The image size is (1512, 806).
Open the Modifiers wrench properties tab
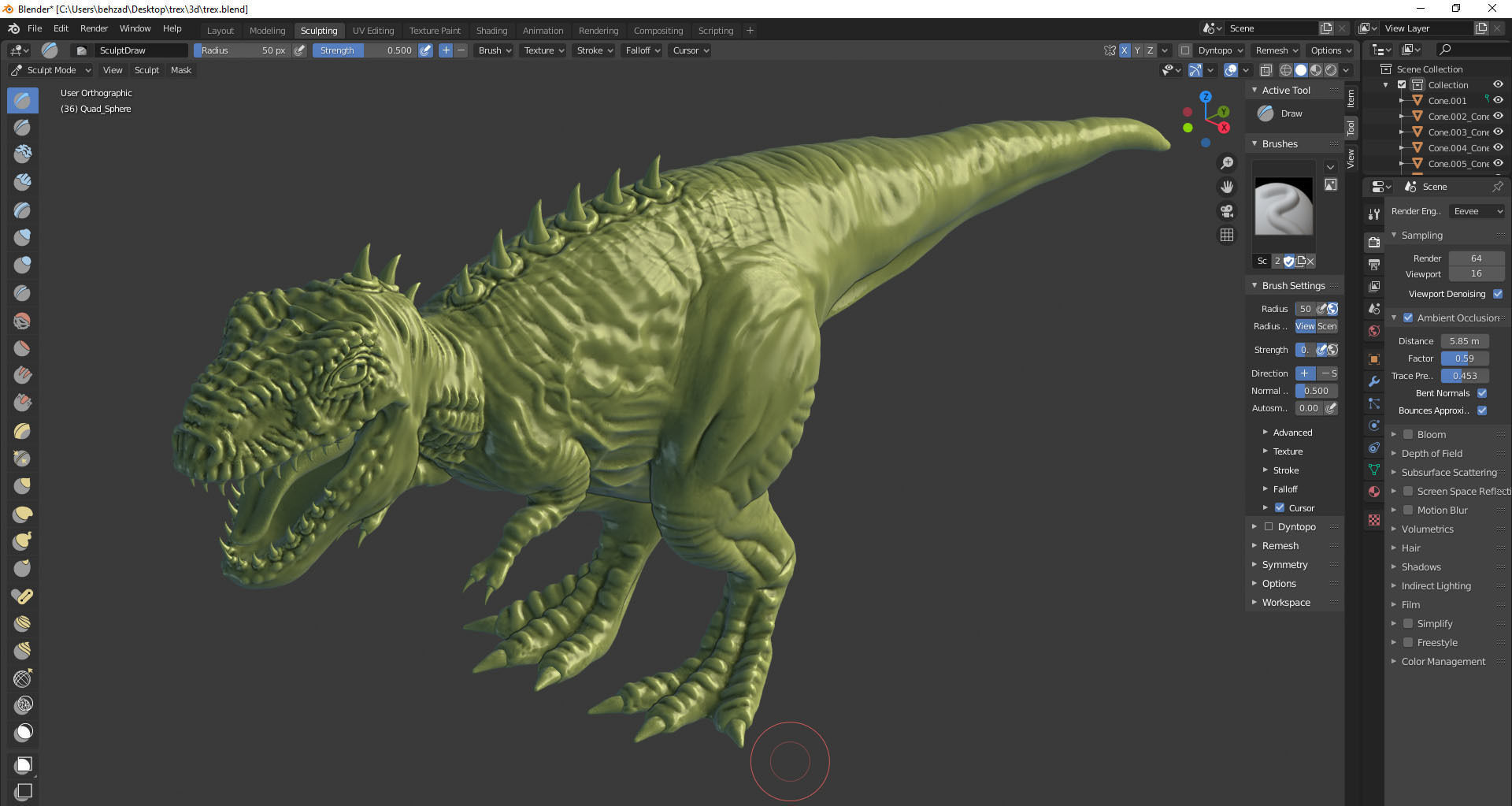1374,381
